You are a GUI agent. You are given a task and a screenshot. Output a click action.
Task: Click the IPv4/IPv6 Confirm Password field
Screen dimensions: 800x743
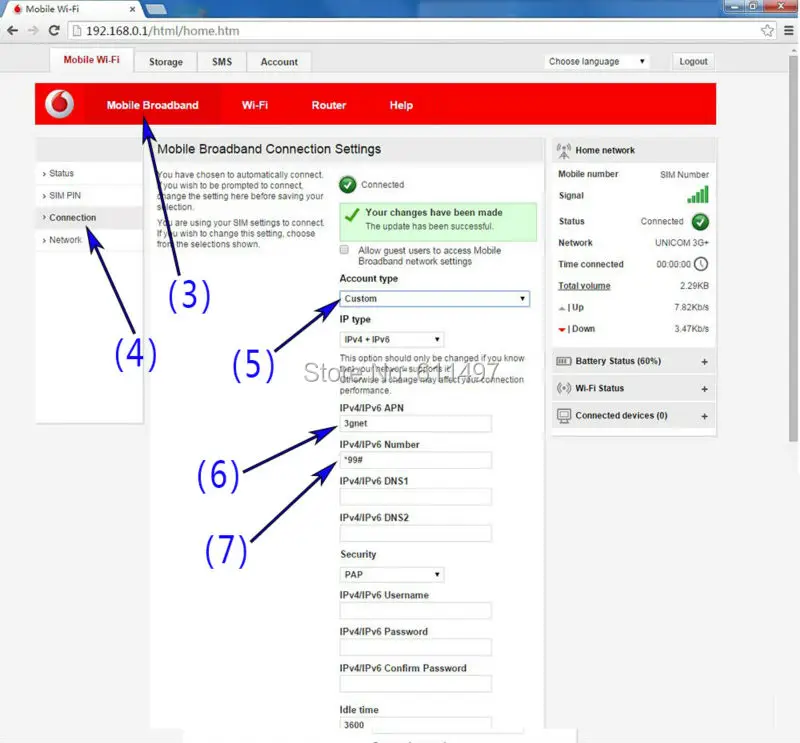point(415,684)
